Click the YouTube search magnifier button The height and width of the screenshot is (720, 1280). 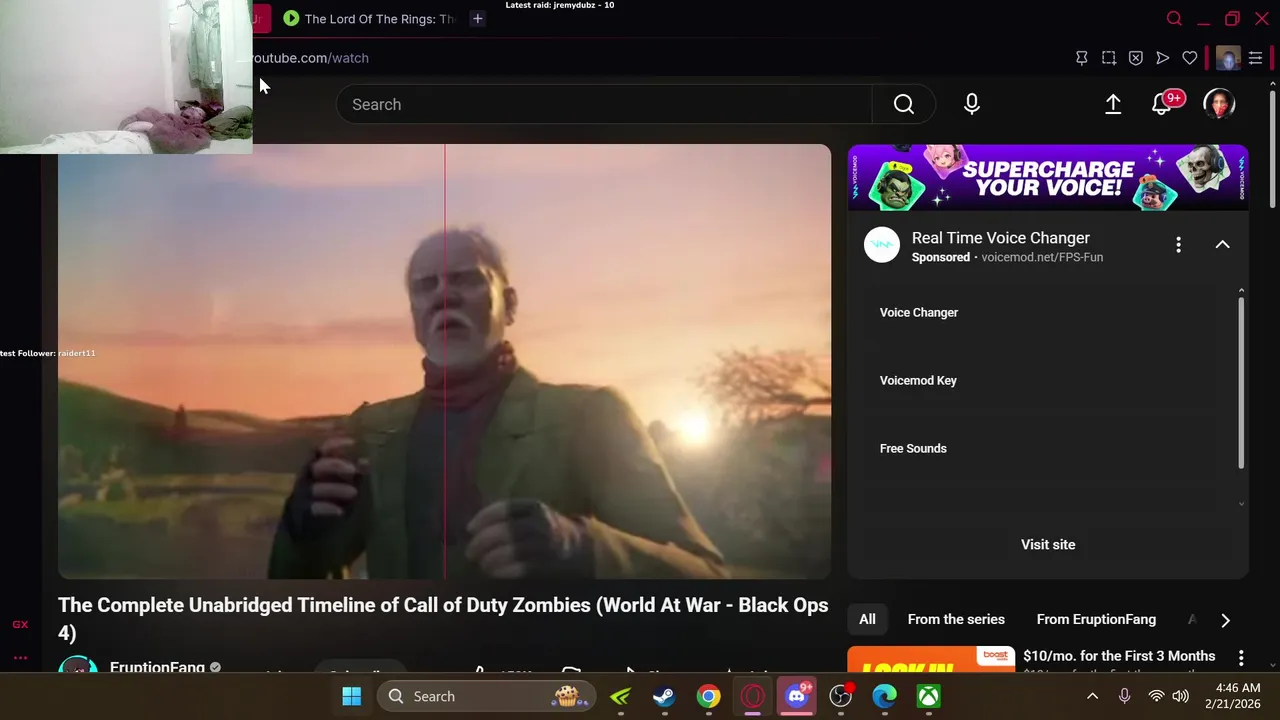(904, 104)
